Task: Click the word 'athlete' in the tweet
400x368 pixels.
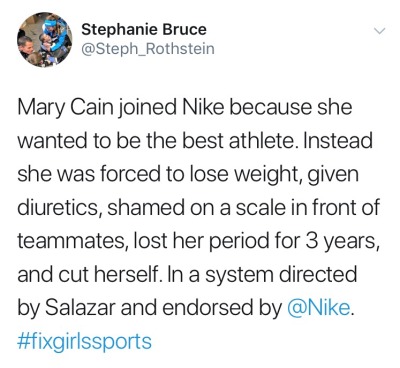Action: (262, 141)
